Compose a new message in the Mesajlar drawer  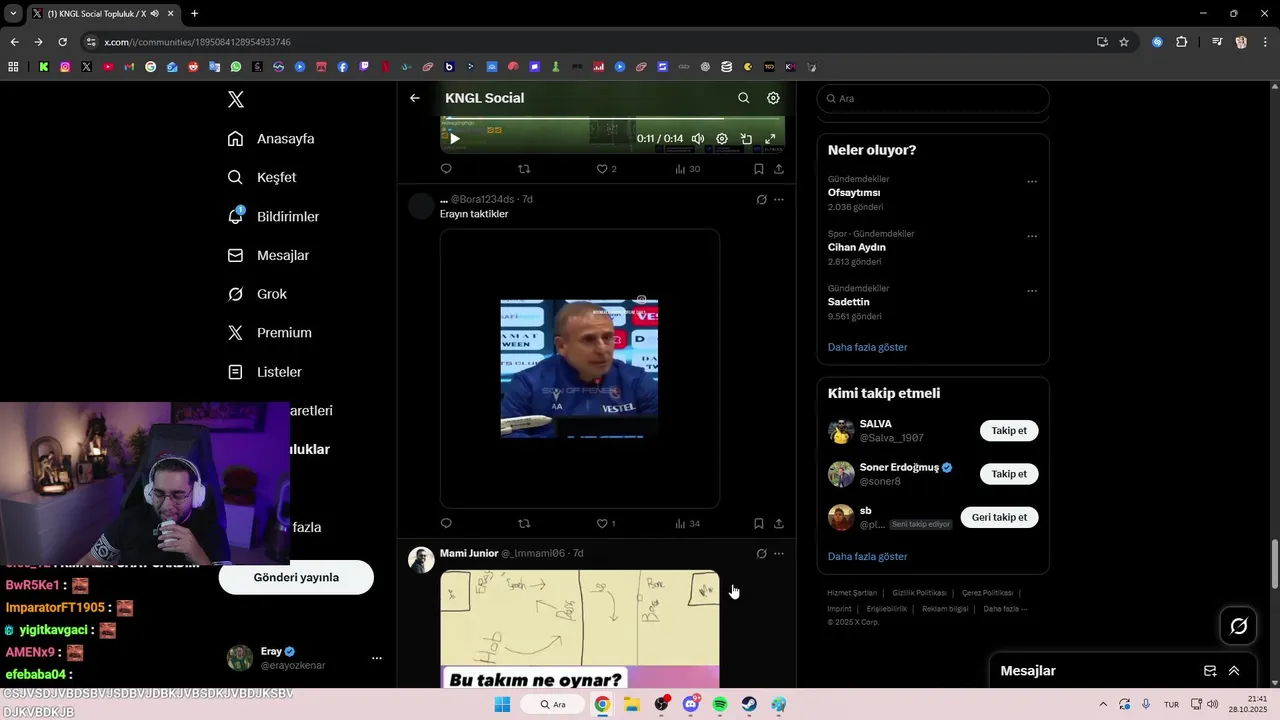click(x=1210, y=671)
